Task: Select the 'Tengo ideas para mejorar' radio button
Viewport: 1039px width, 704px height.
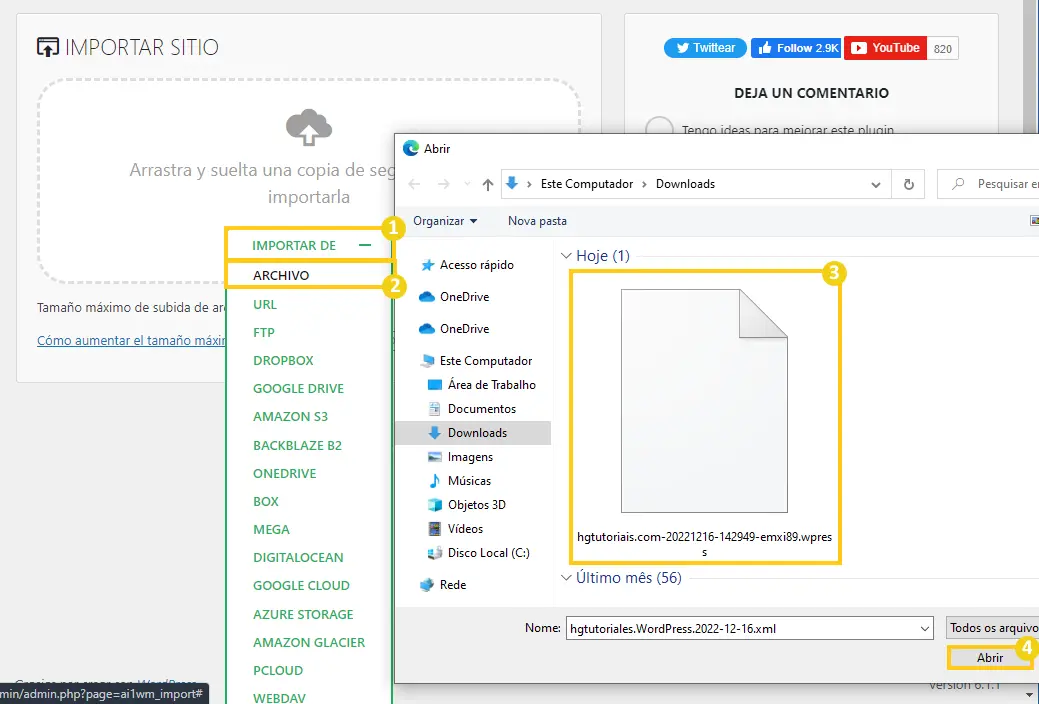Action: click(x=659, y=129)
